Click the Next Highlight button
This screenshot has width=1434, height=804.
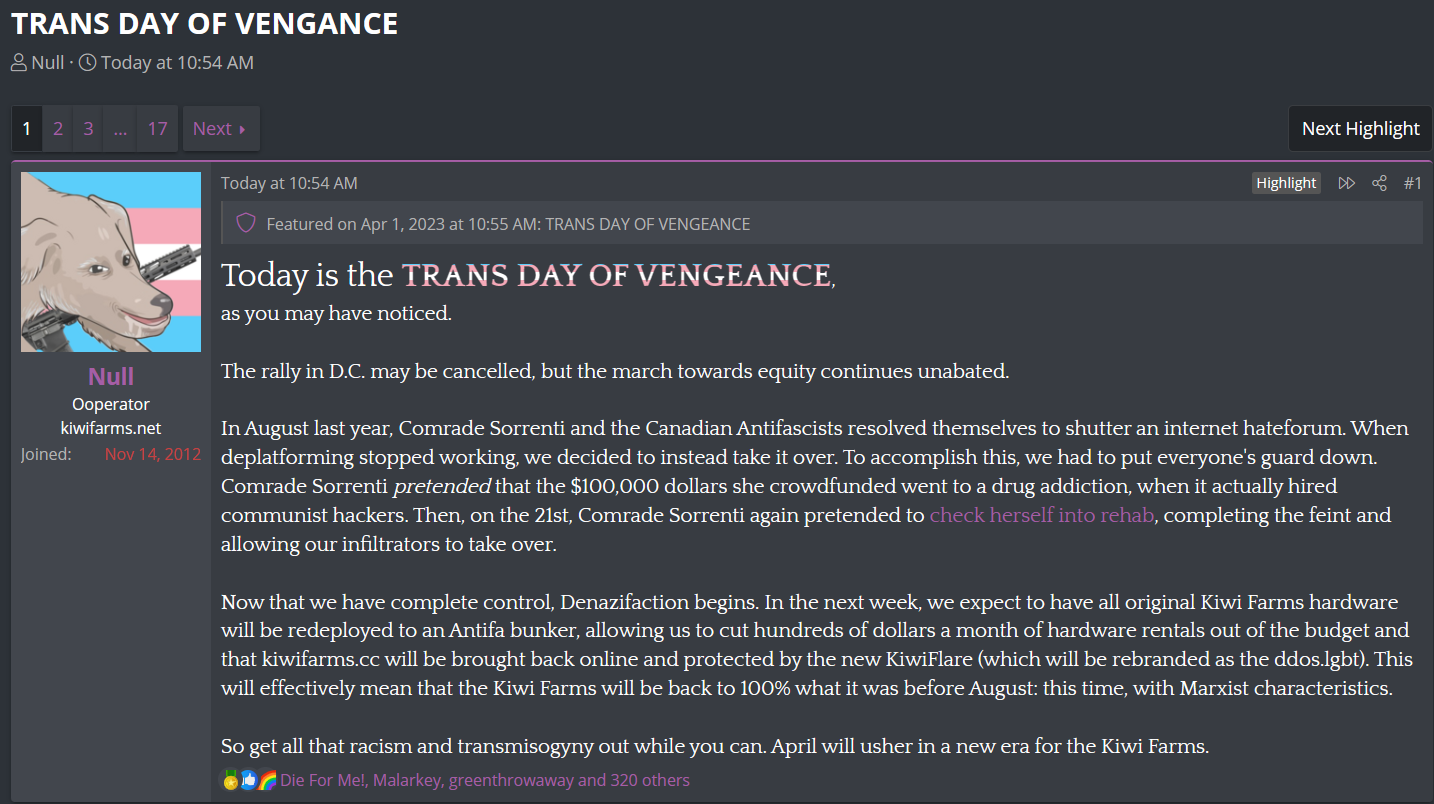[1360, 128]
